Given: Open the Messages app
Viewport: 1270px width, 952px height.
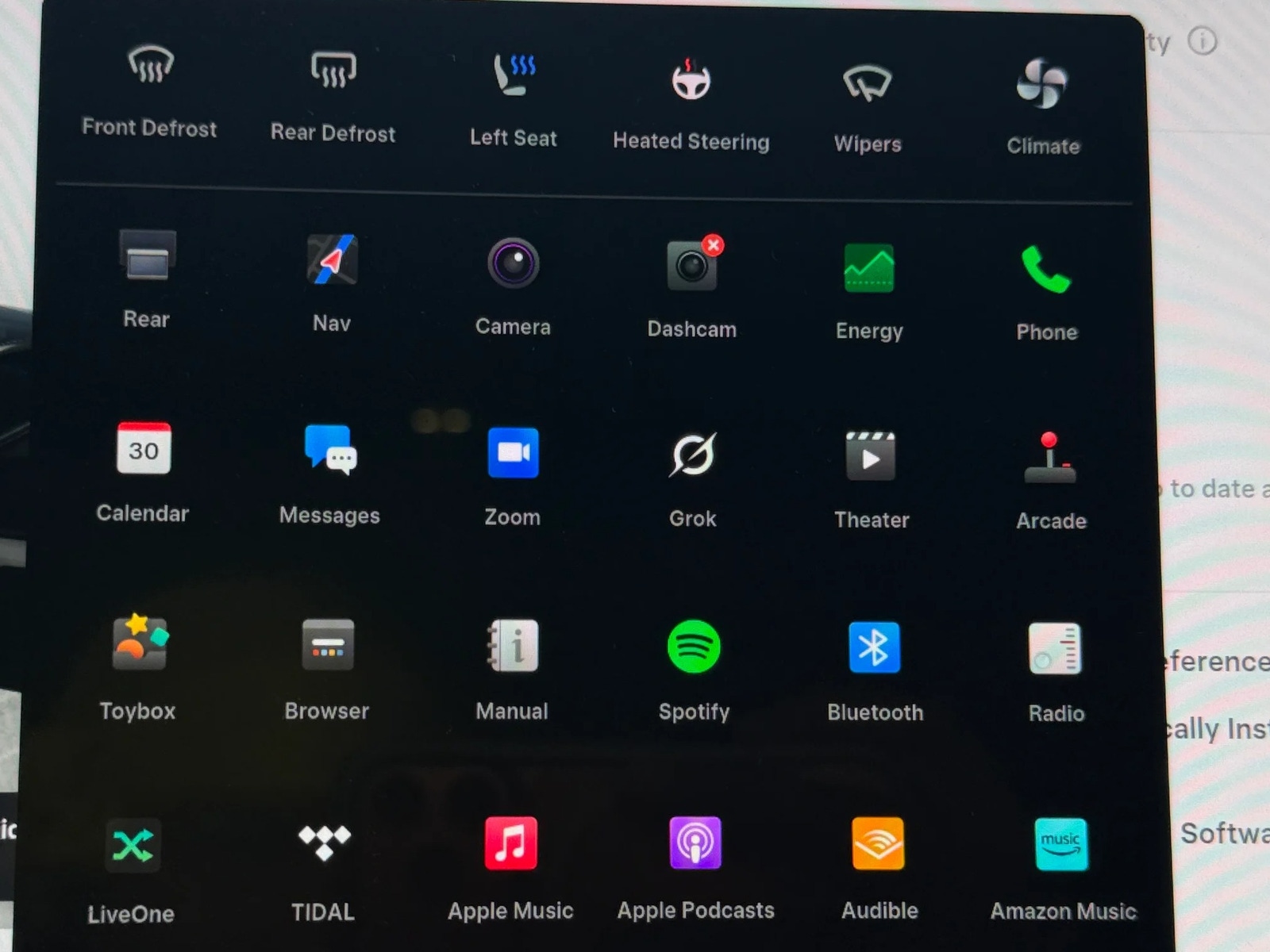Looking at the screenshot, I should (331, 450).
